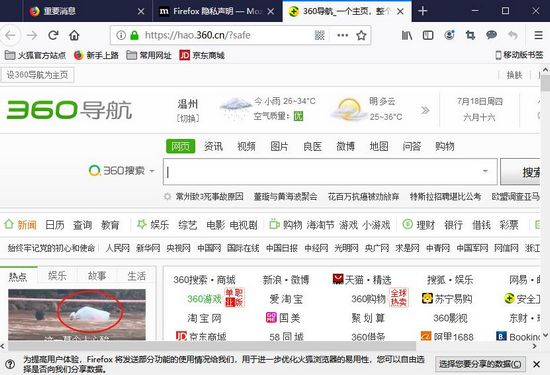This screenshot has width=550, height=375.
Task: Open the QR code icon in address bar
Action: (x=320, y=35)
